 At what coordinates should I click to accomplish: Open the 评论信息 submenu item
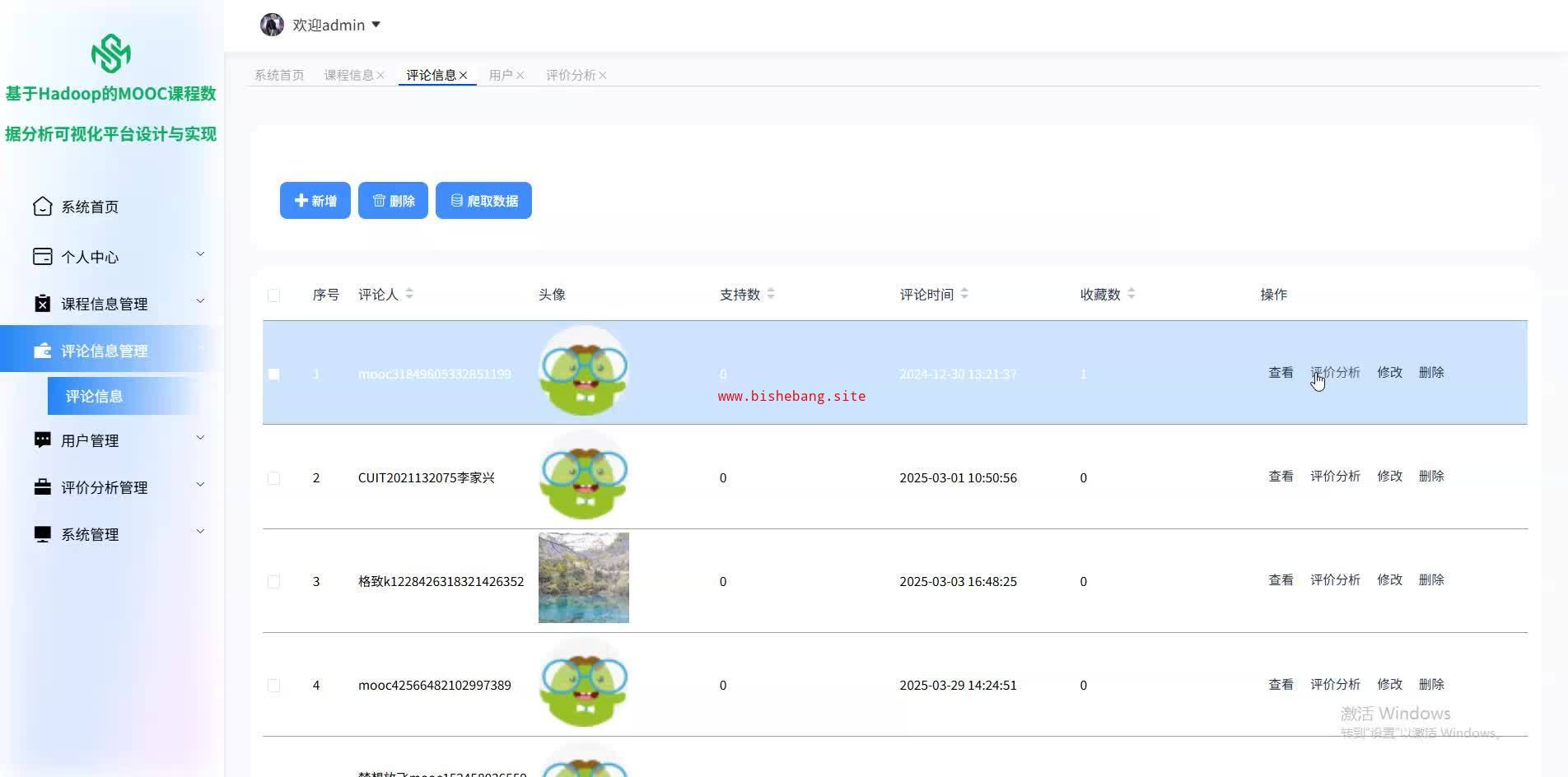[x=124, y=396]
